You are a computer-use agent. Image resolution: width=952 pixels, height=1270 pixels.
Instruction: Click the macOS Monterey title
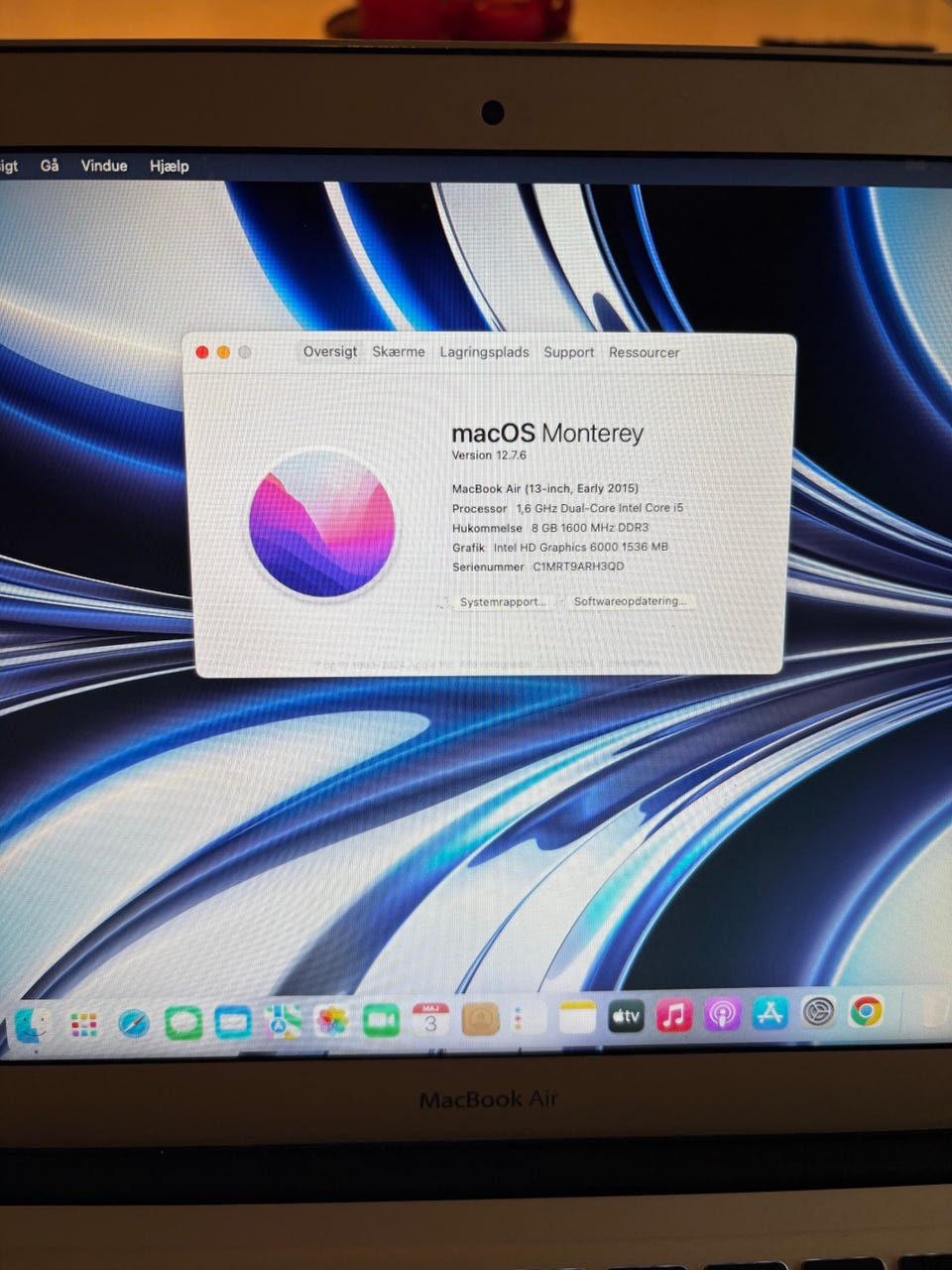pyautogui.click(x=547, y=434)
